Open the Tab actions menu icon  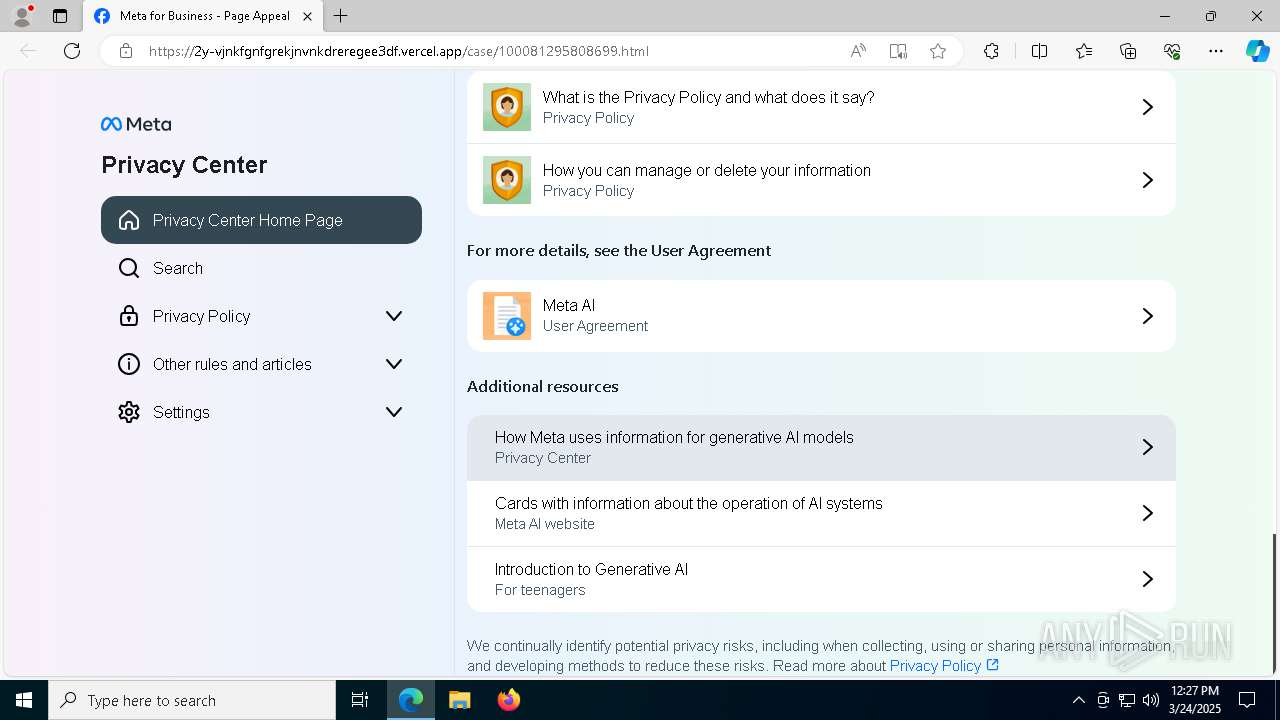pos(60,16)
